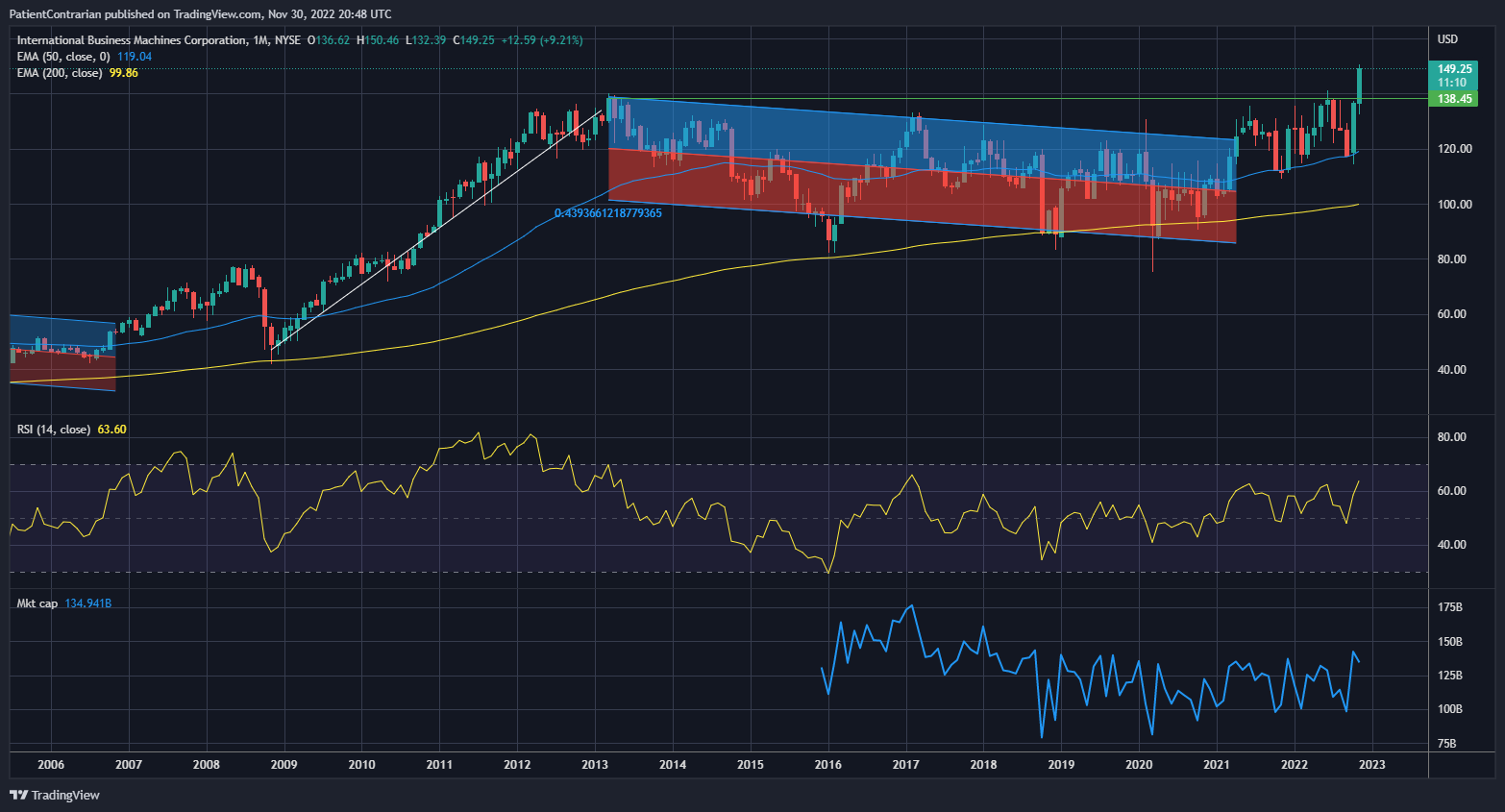Click the 120.00 price axis label
Screen dimensions: 1505x812
pyautogui.click(x=1454, y=149)
